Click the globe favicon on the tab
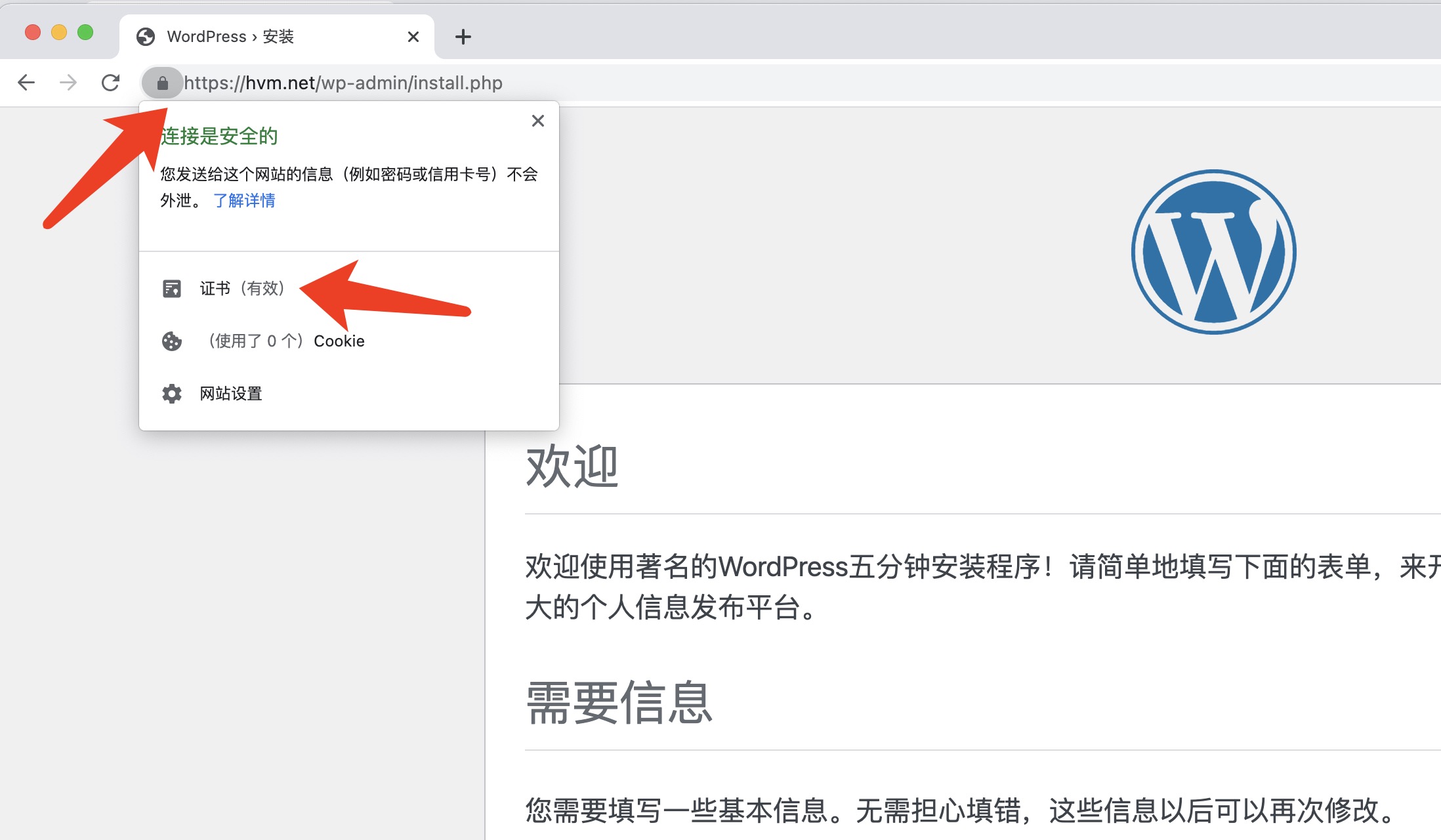 [146, 37]
